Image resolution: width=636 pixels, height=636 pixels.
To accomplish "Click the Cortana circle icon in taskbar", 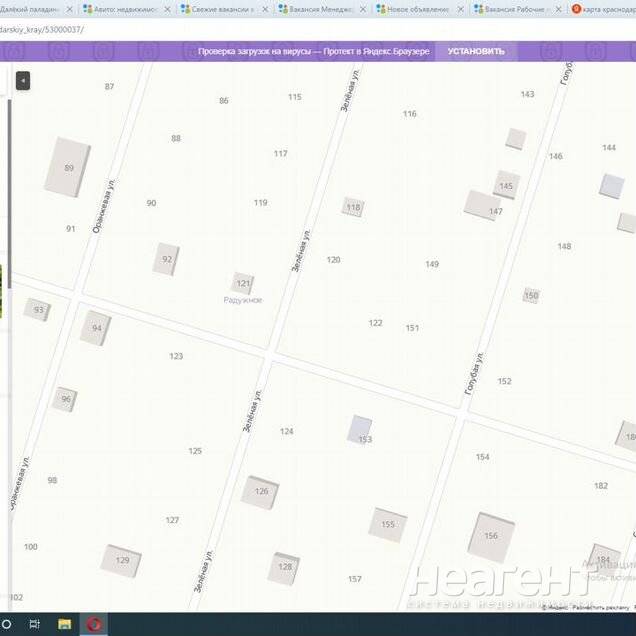I will point(7,624).
